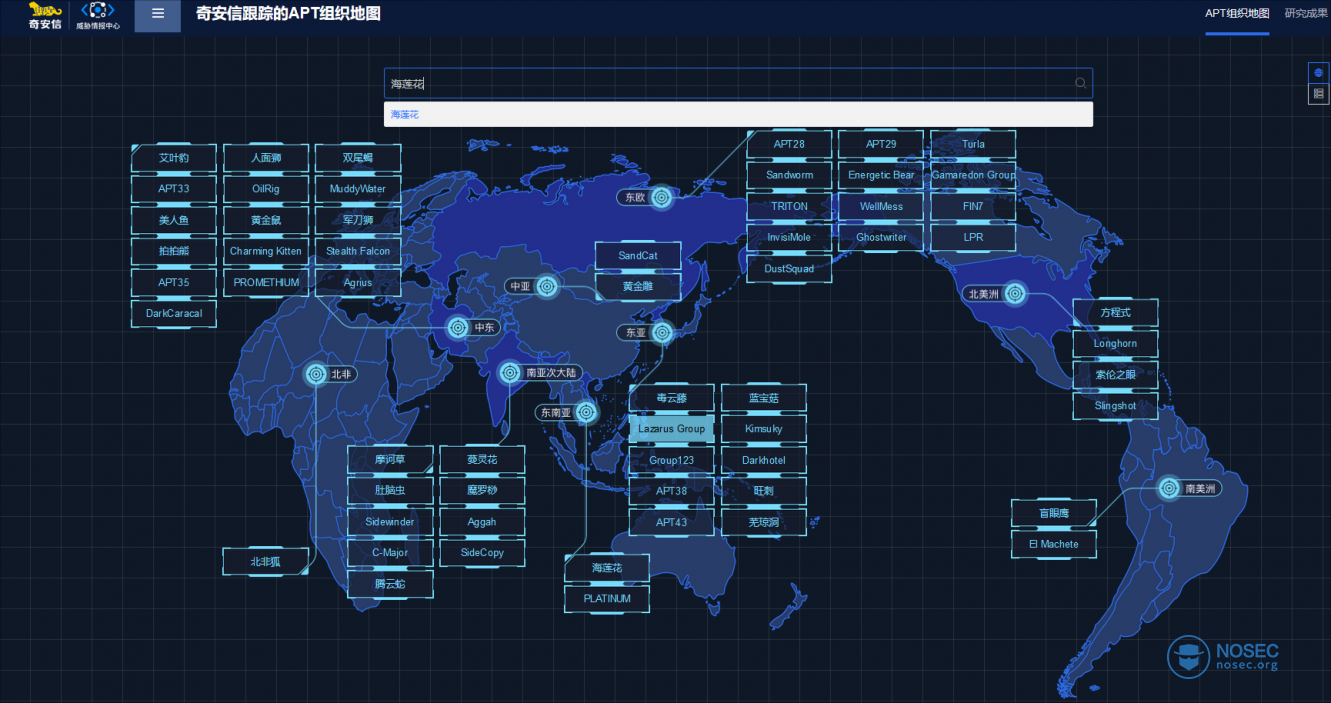Open the WellMess group card
This screenshot has height=703, width=1331.
click(x=881, y=206)
